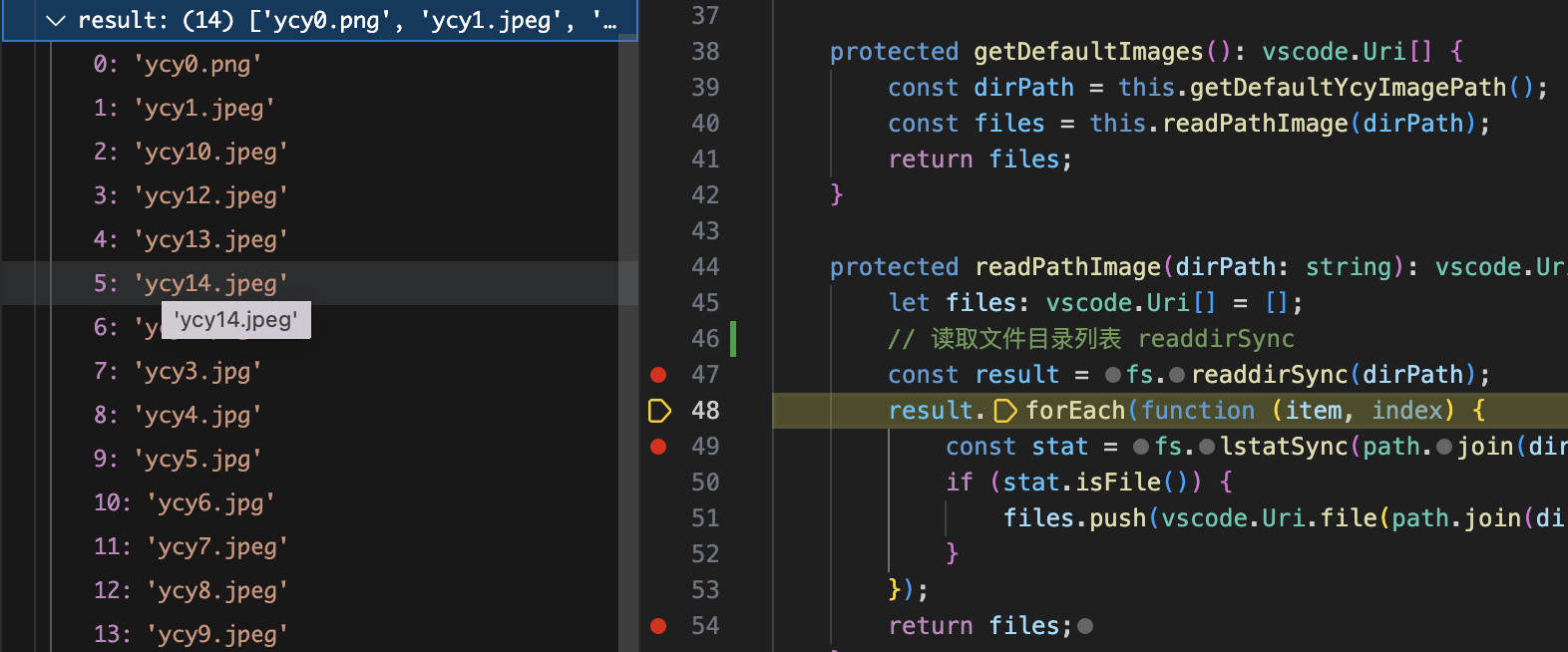This screenshot has width=1568, height=652.
Task: Remove the breakpoint on line 47
Action: pos(658,375)
